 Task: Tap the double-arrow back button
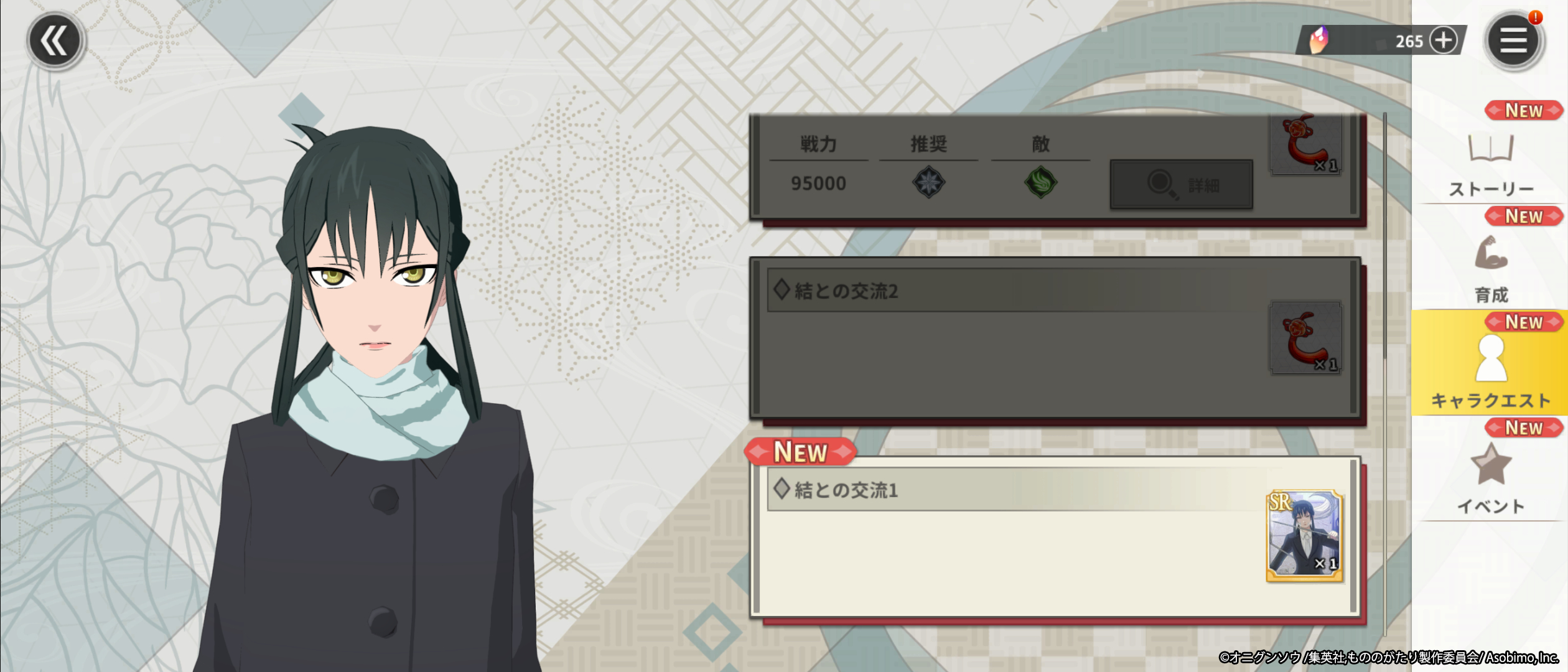pos(55,41)
